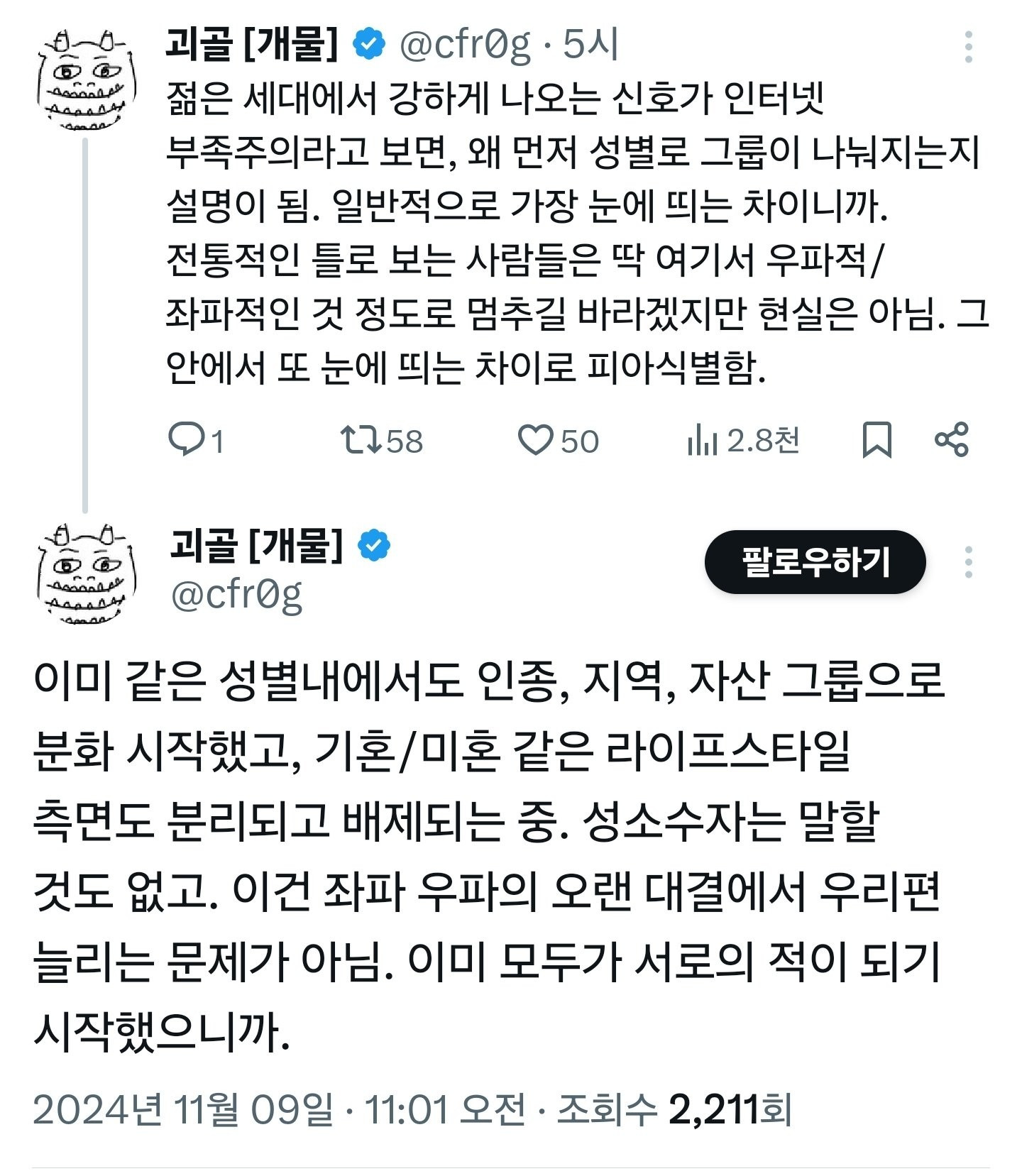Open the 괴골 [개물] name on first tweet
This screenshot has height=1176, width=1022.
pos(251,45)
